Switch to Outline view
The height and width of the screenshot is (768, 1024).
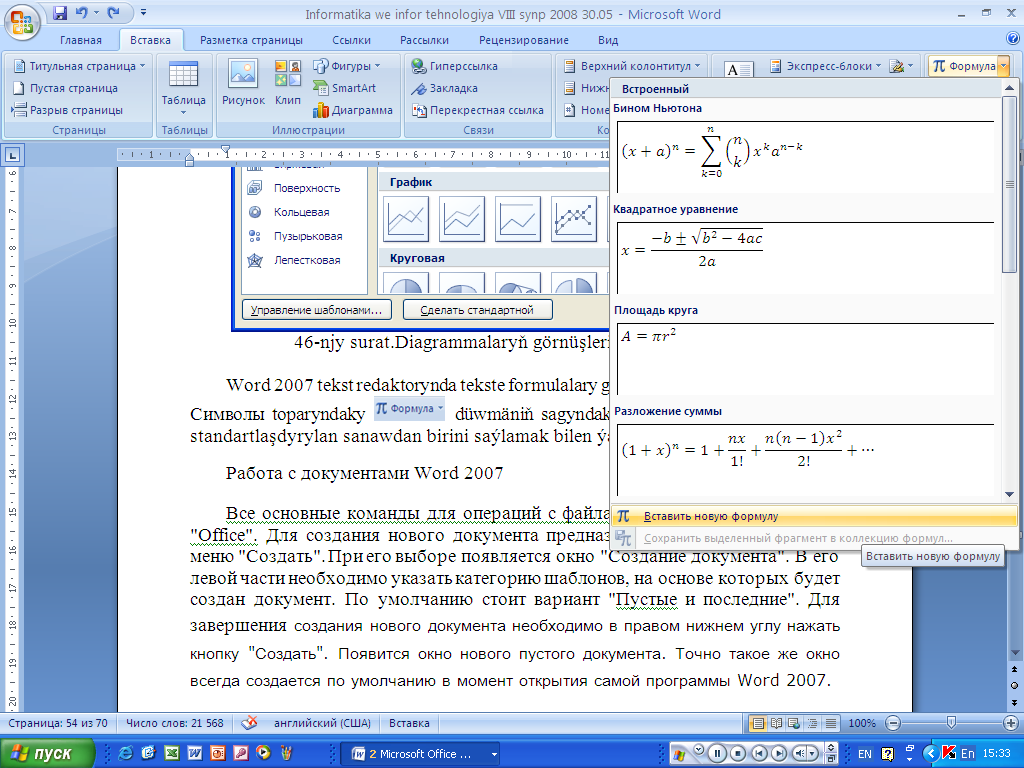(812, 723)
